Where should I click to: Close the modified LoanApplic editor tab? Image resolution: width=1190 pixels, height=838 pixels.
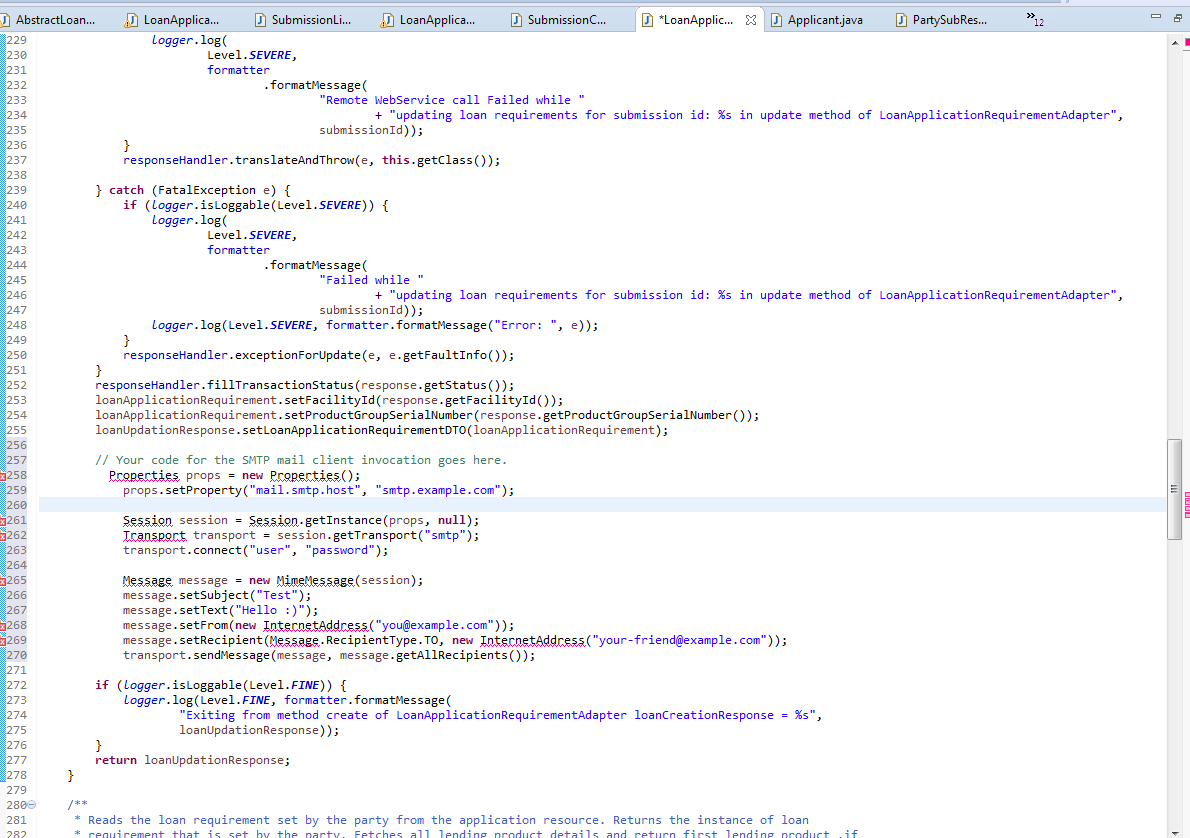(x=751, y=18)
